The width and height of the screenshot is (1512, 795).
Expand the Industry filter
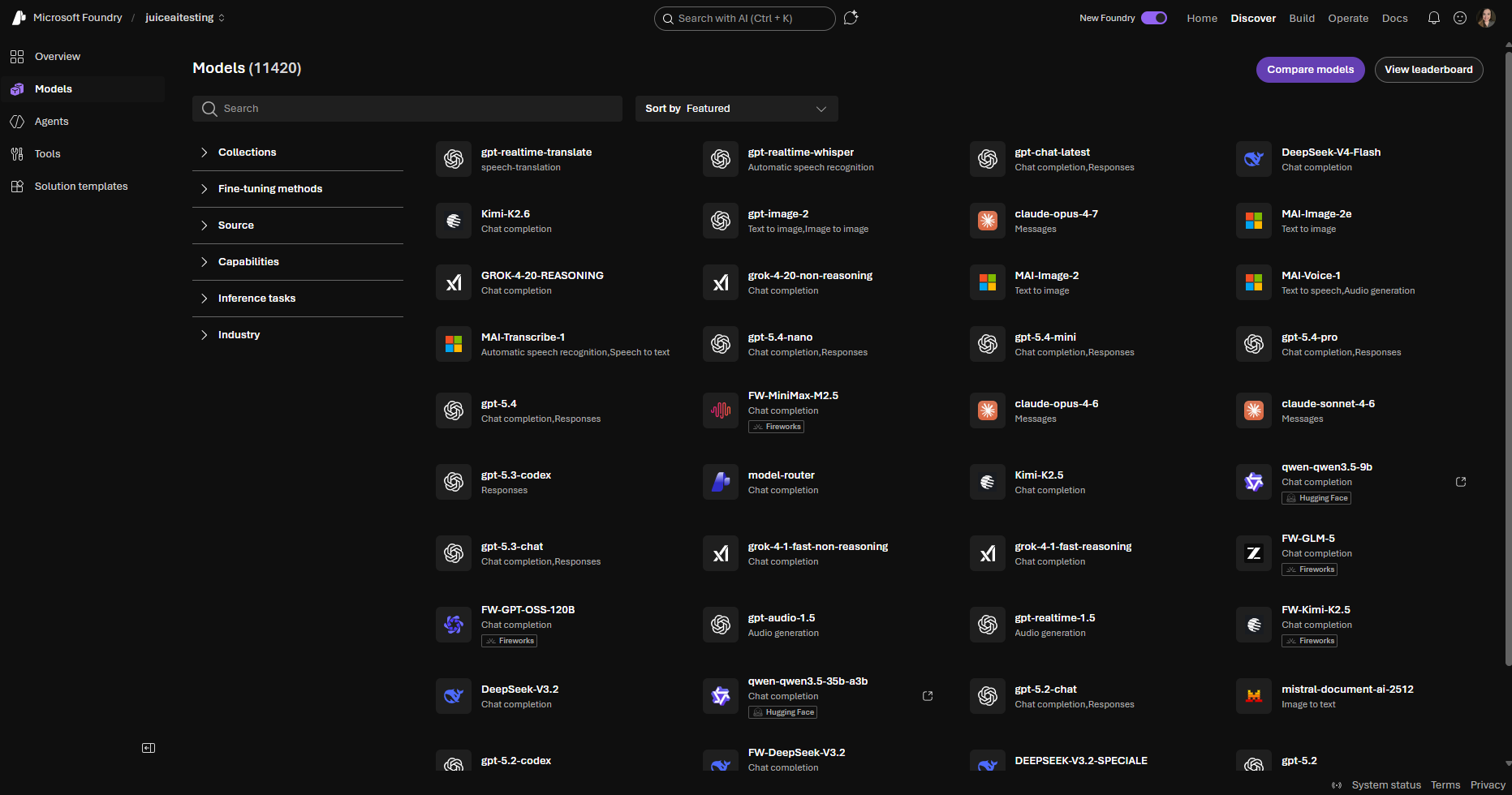pos(298,335)
